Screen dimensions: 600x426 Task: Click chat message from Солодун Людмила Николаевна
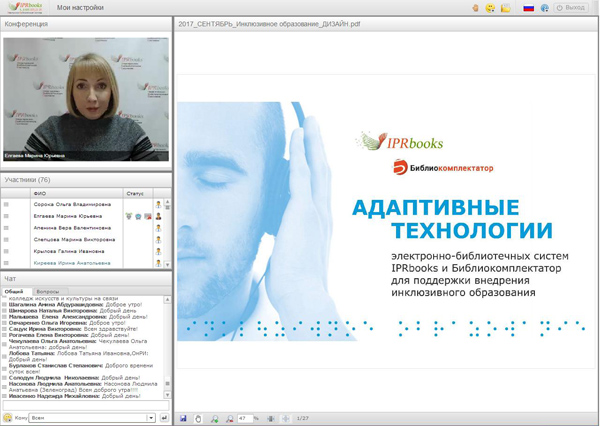[x=74, y=378]
